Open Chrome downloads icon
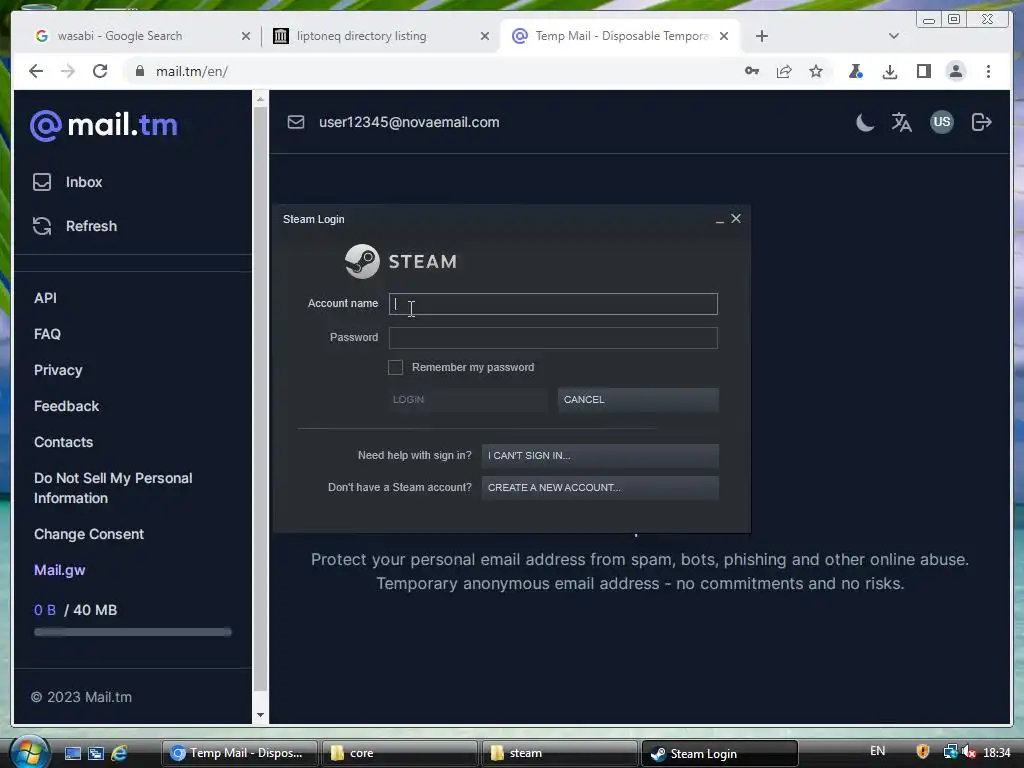This screenshot has height=768, width=1024. 889,71
